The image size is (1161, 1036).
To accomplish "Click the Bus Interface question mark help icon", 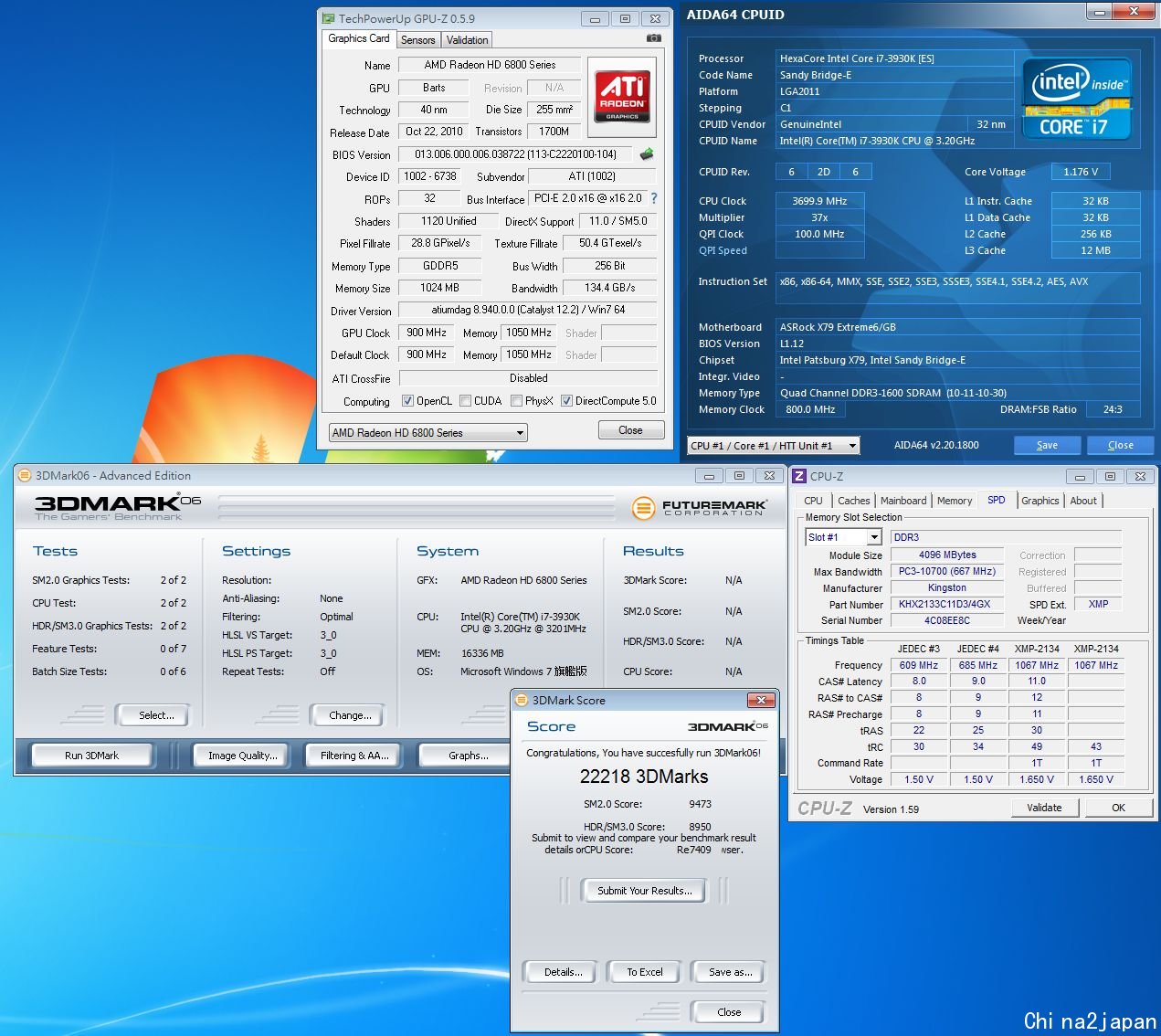I will point(654,198).
